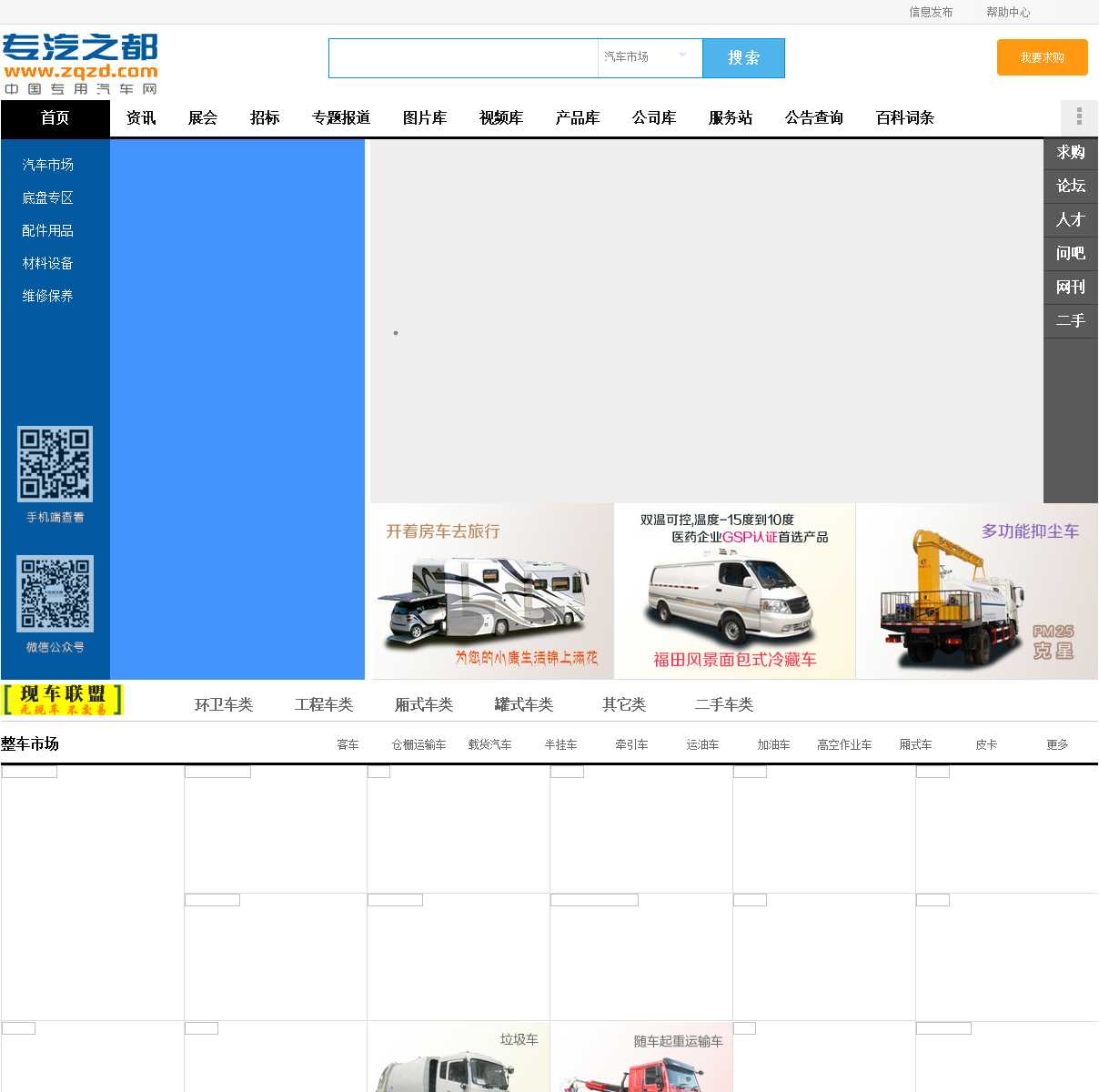Open the three-dot more menu in navbar
This screenshot has height=1092, width=1099.
[x=1079, y=117]
